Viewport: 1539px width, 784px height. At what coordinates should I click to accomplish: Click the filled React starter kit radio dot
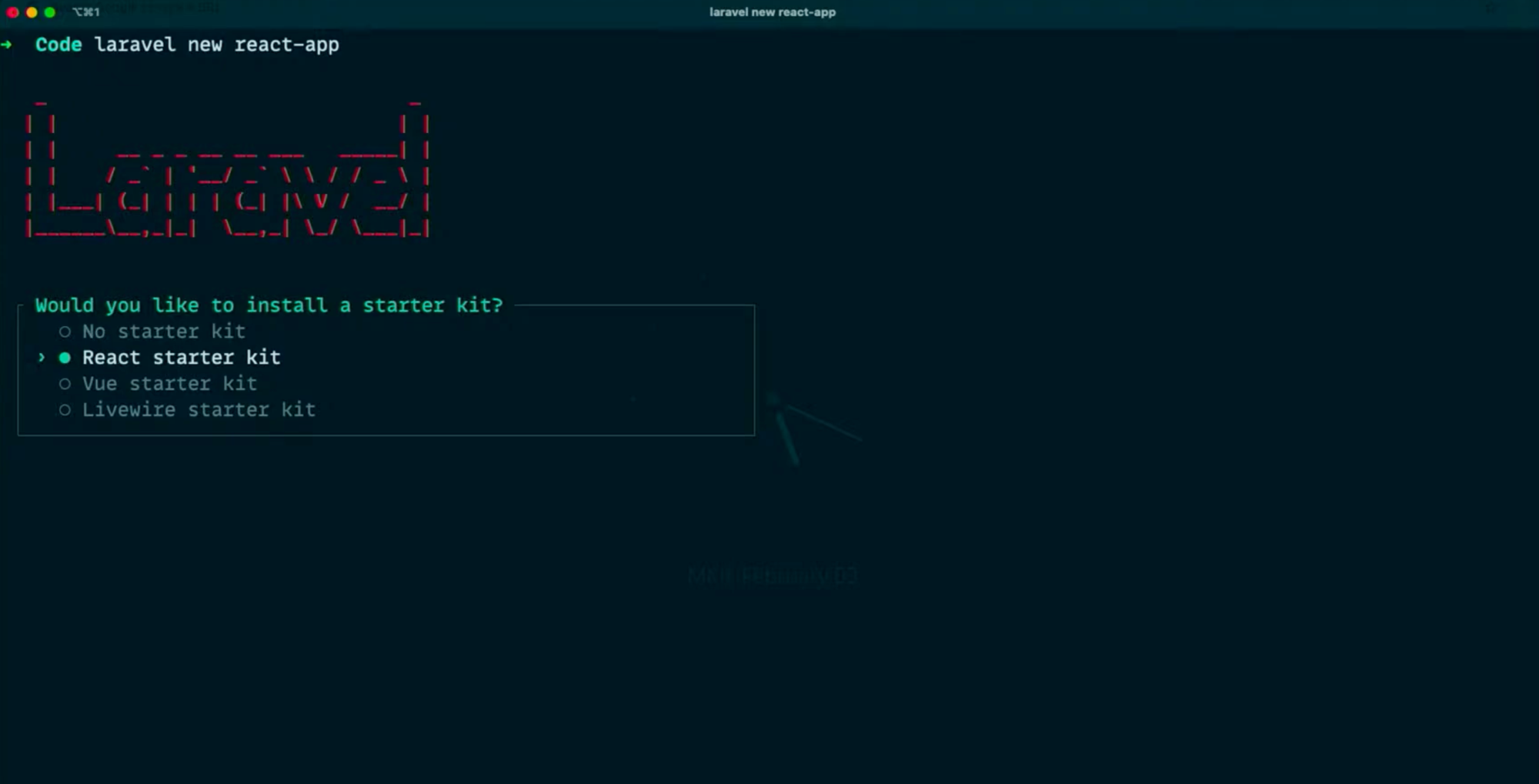point(65,358)
